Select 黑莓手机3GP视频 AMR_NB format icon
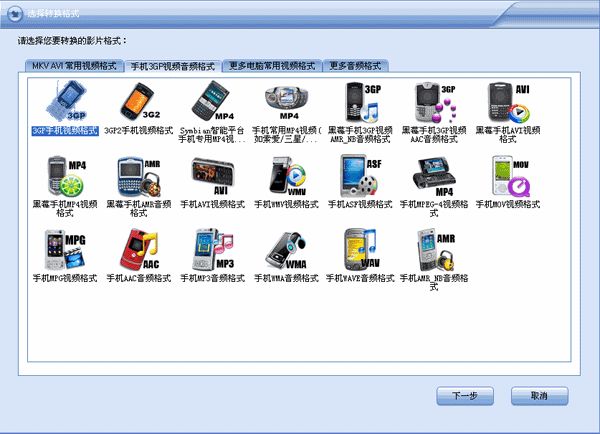 click(x=359, y=102)
